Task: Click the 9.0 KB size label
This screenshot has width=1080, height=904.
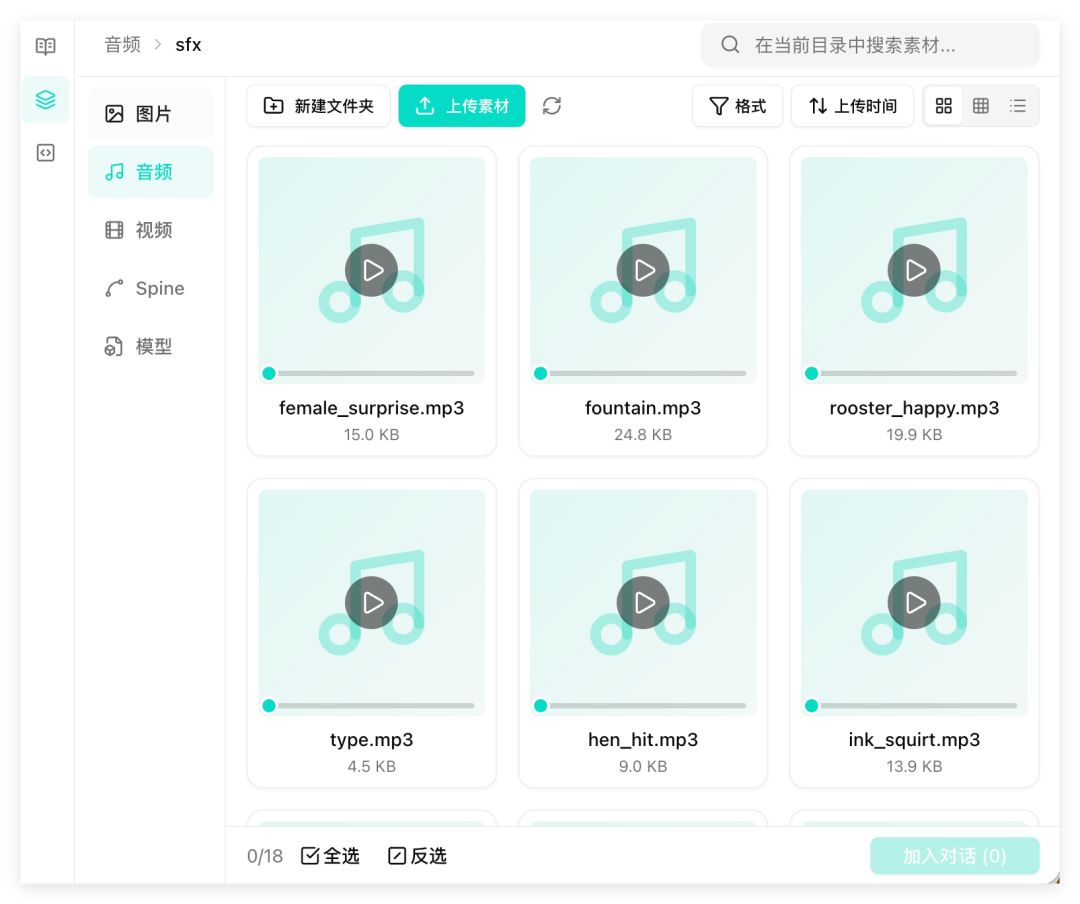Action: (643, 766)
